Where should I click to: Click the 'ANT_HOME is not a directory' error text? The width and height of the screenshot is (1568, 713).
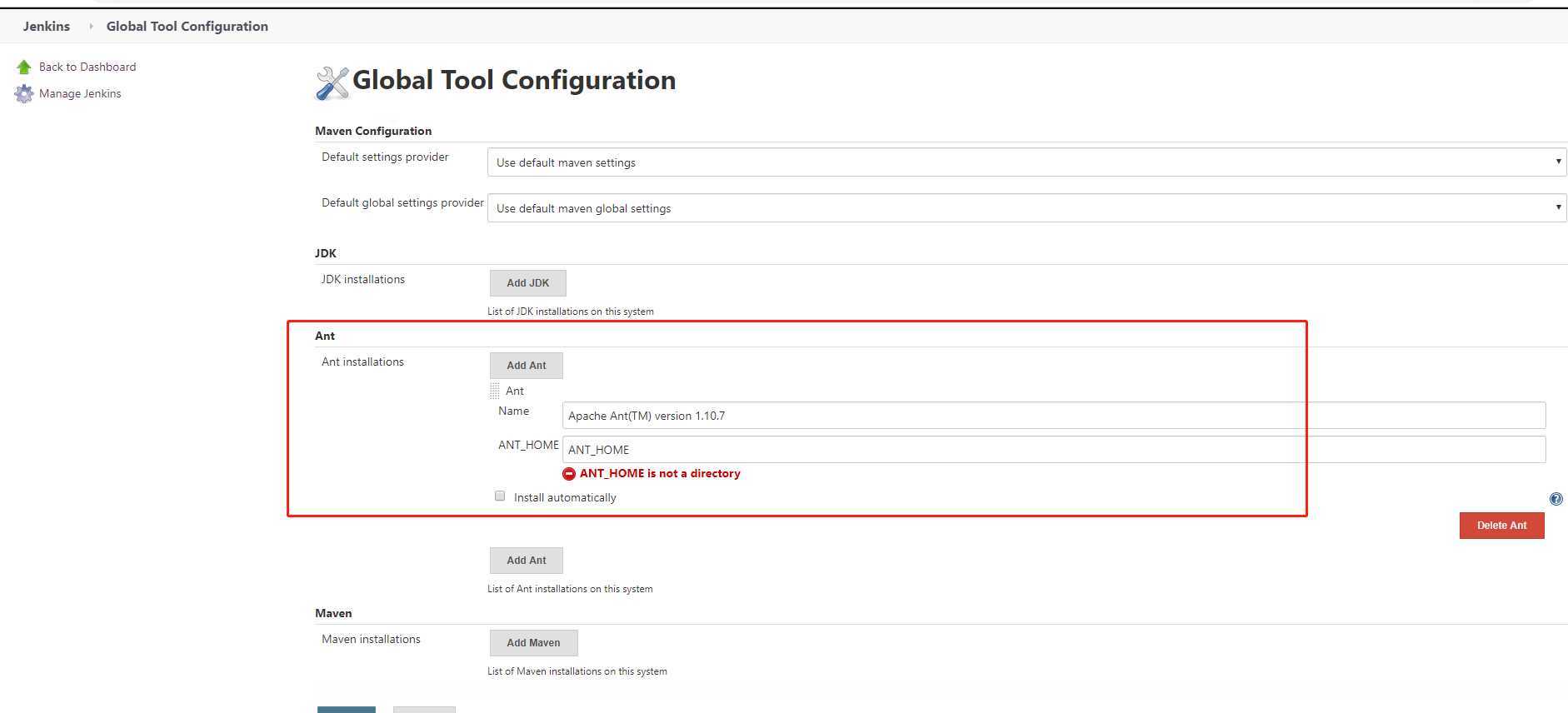[x=660, y=473]
